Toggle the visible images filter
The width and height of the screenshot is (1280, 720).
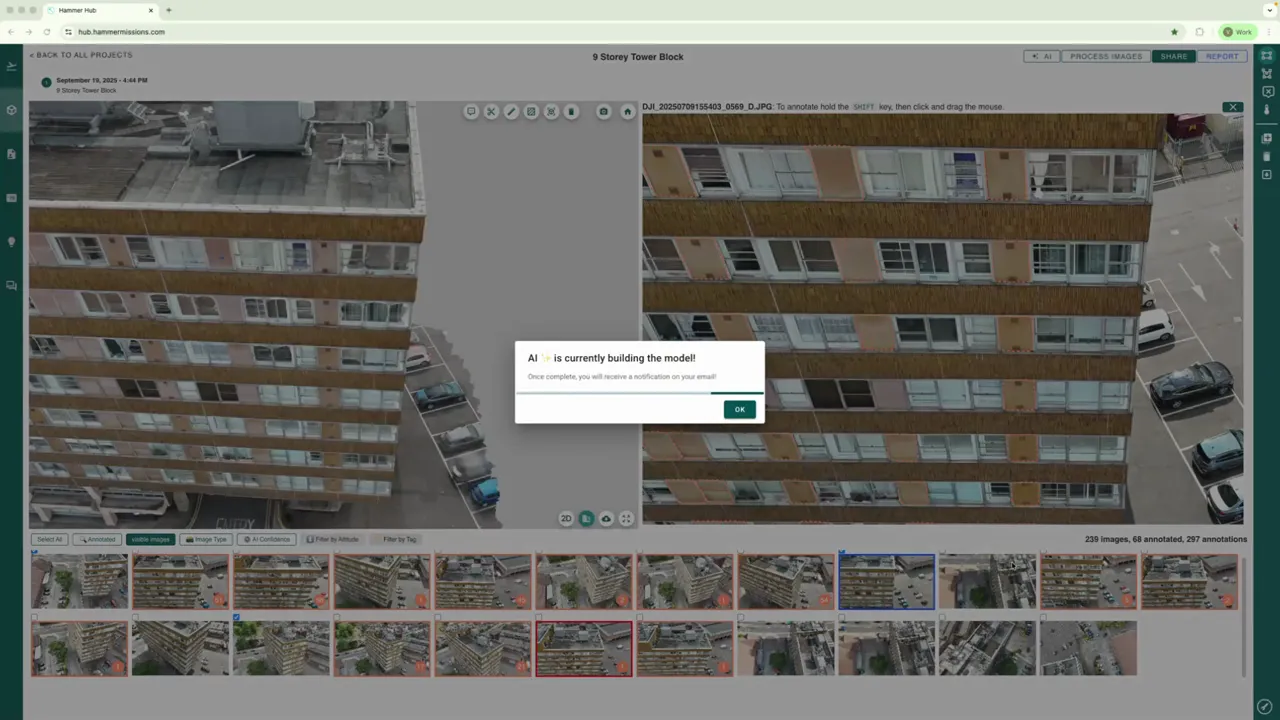click(150, 539)
